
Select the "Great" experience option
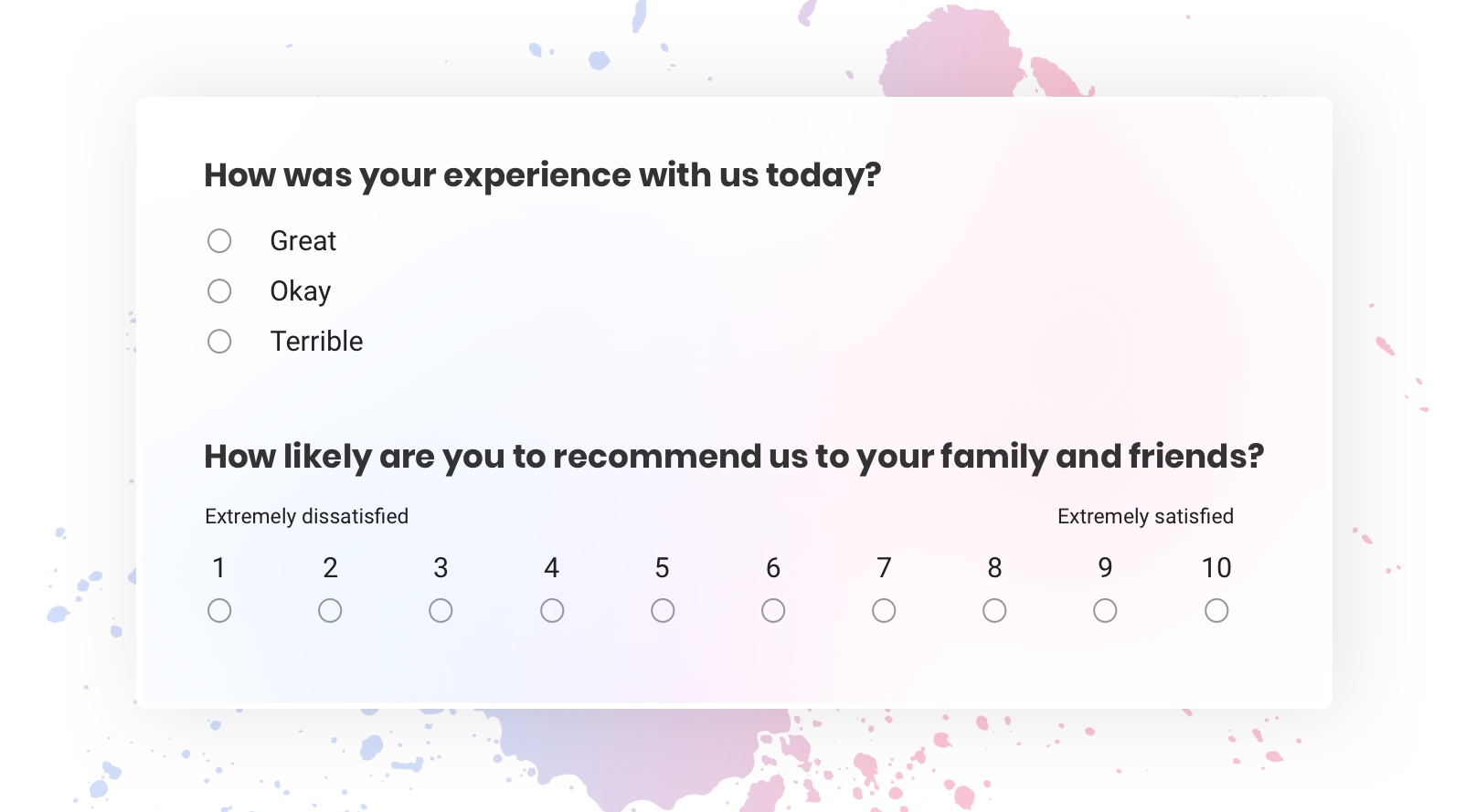click(x=219, y=240)
